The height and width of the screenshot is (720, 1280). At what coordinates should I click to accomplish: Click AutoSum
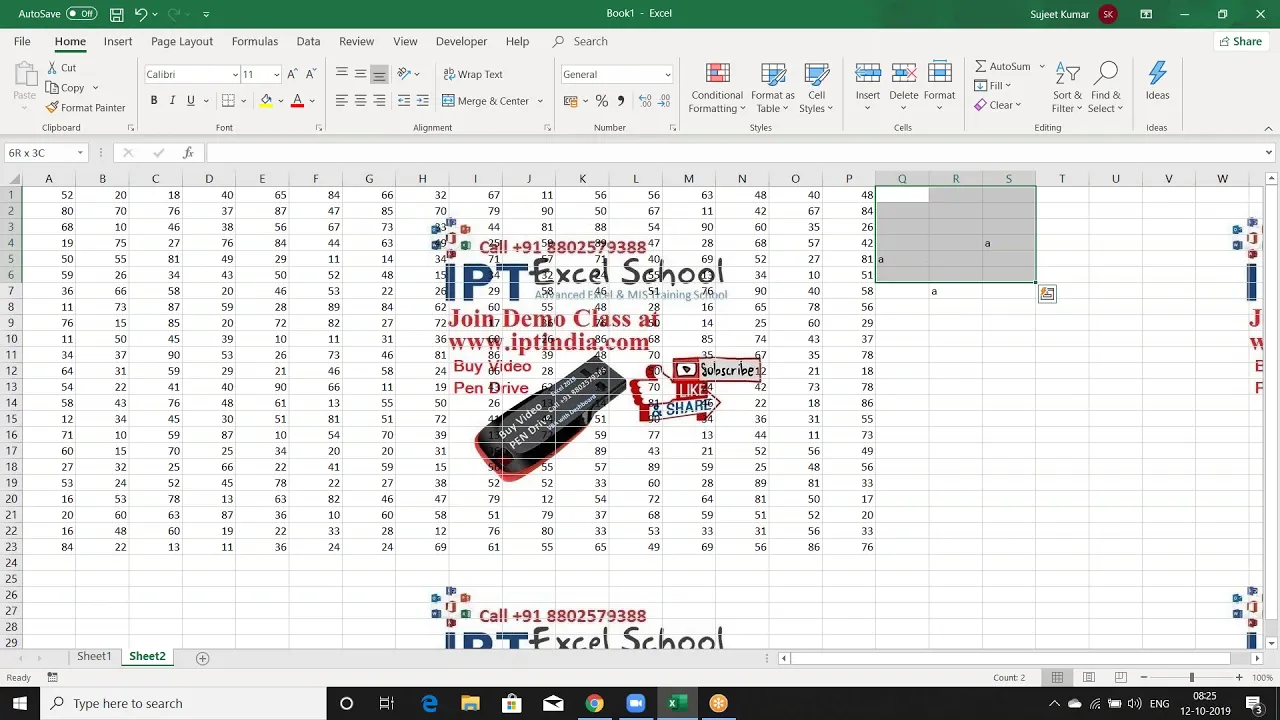point(1002,66)
